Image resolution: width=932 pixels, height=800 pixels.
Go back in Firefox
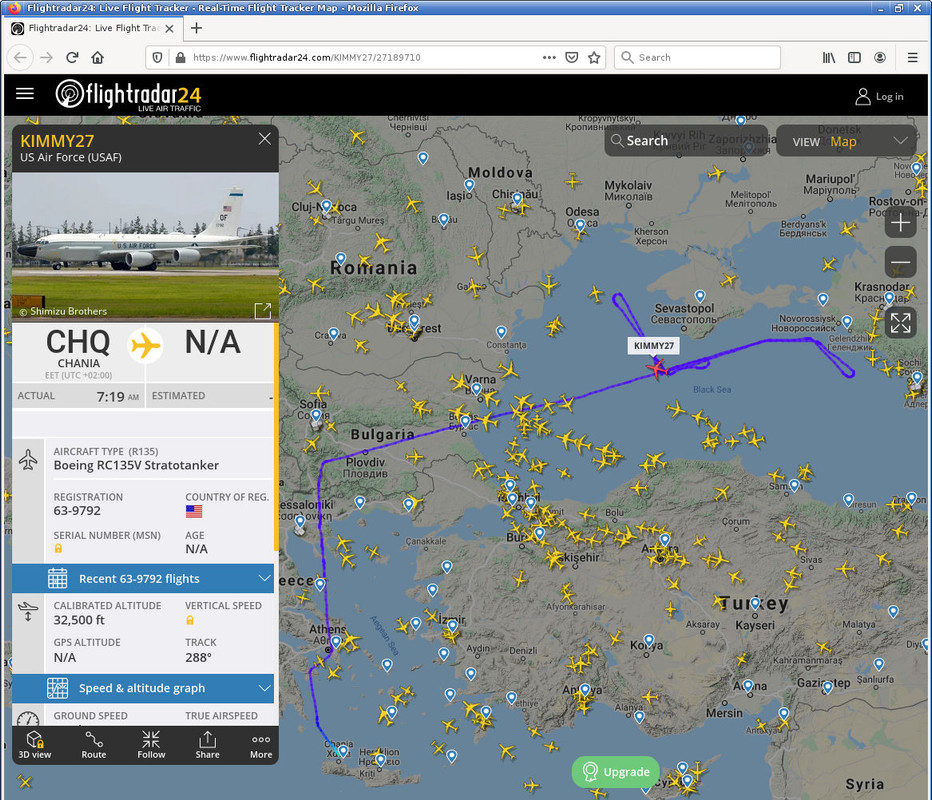20,57
